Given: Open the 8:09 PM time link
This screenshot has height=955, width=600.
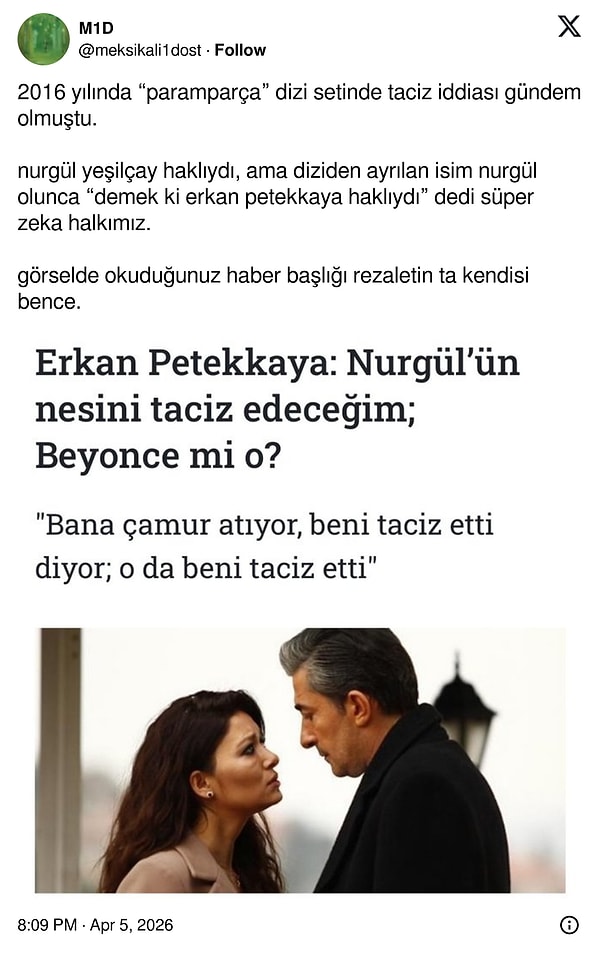Looking at the screenshot, I should tap(47, 925).
